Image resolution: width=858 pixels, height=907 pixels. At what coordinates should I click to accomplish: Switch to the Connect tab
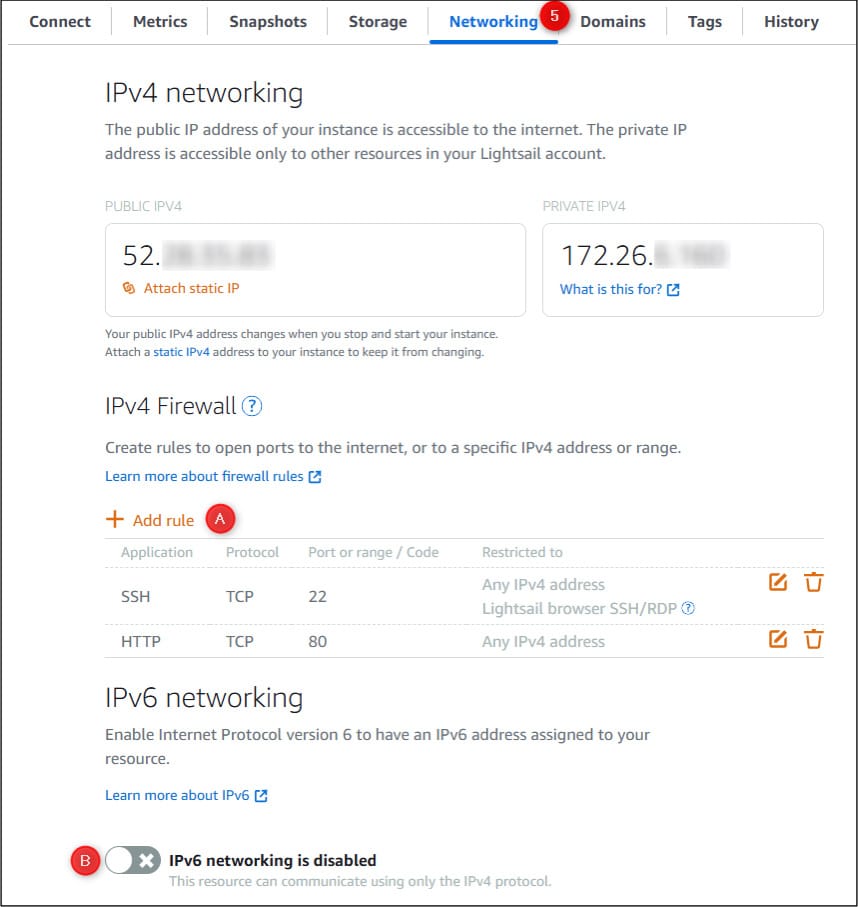(59, 21)
